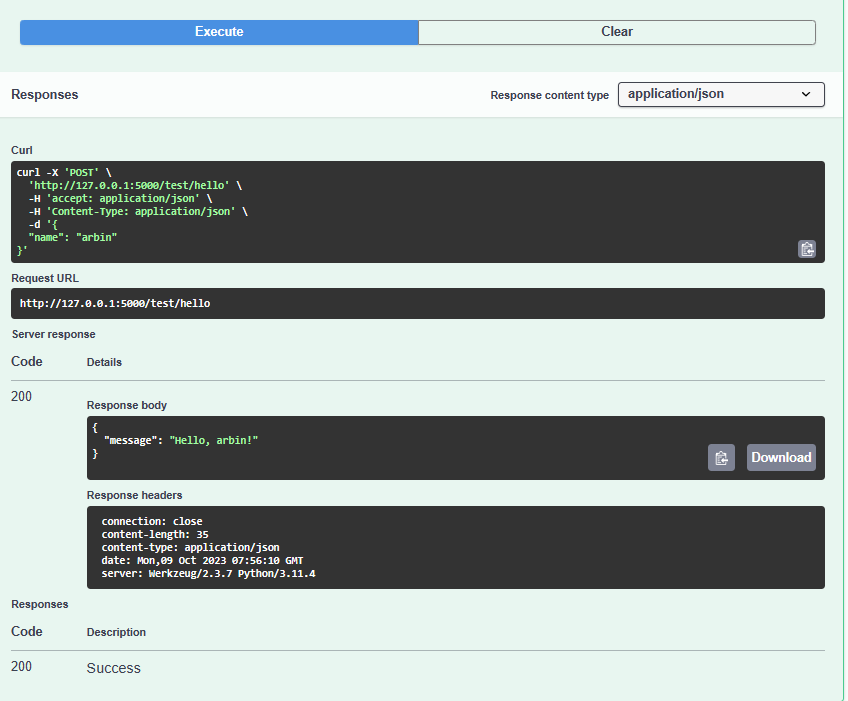
Task: Click the Responses section heading at top
Action: [x=45, y=95]
